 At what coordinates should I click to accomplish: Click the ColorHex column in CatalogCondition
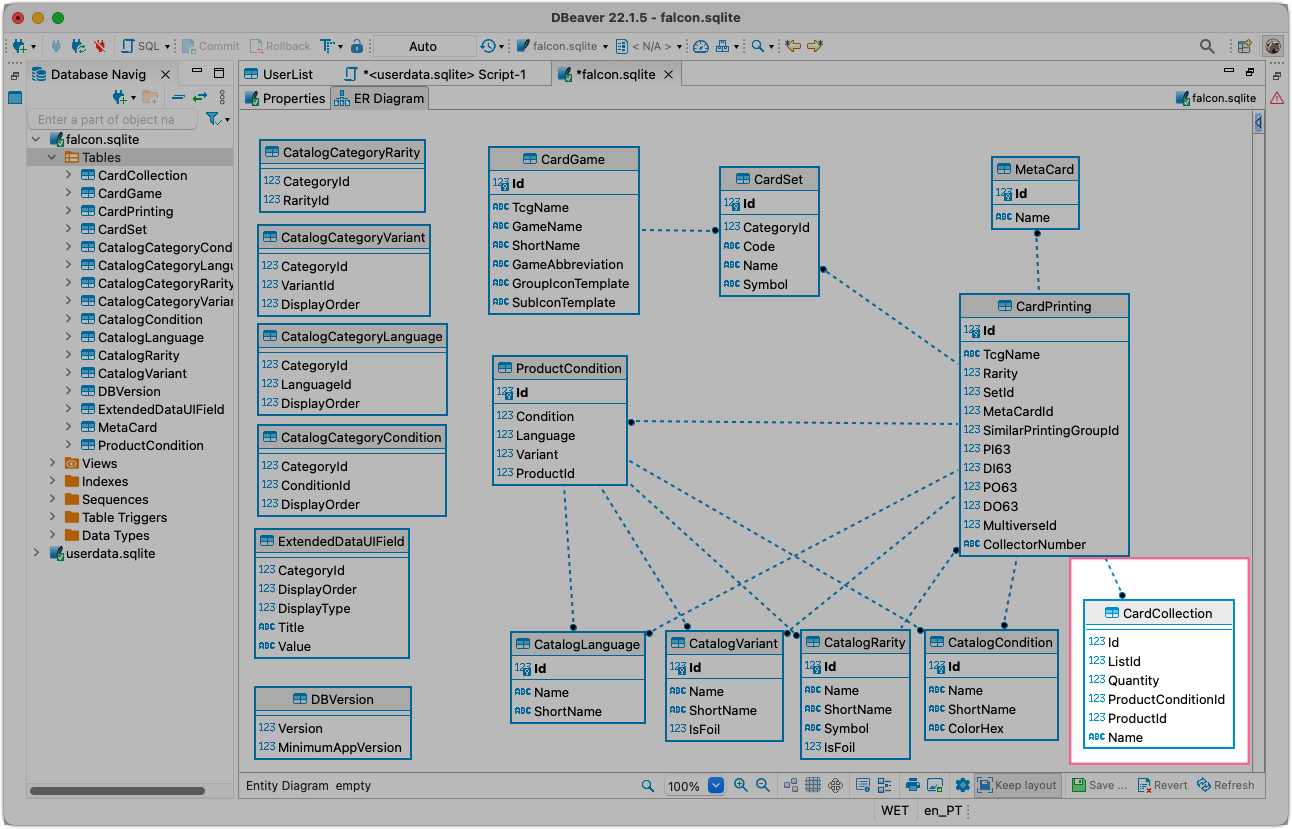pyautogui.click(x=975, y=729)
